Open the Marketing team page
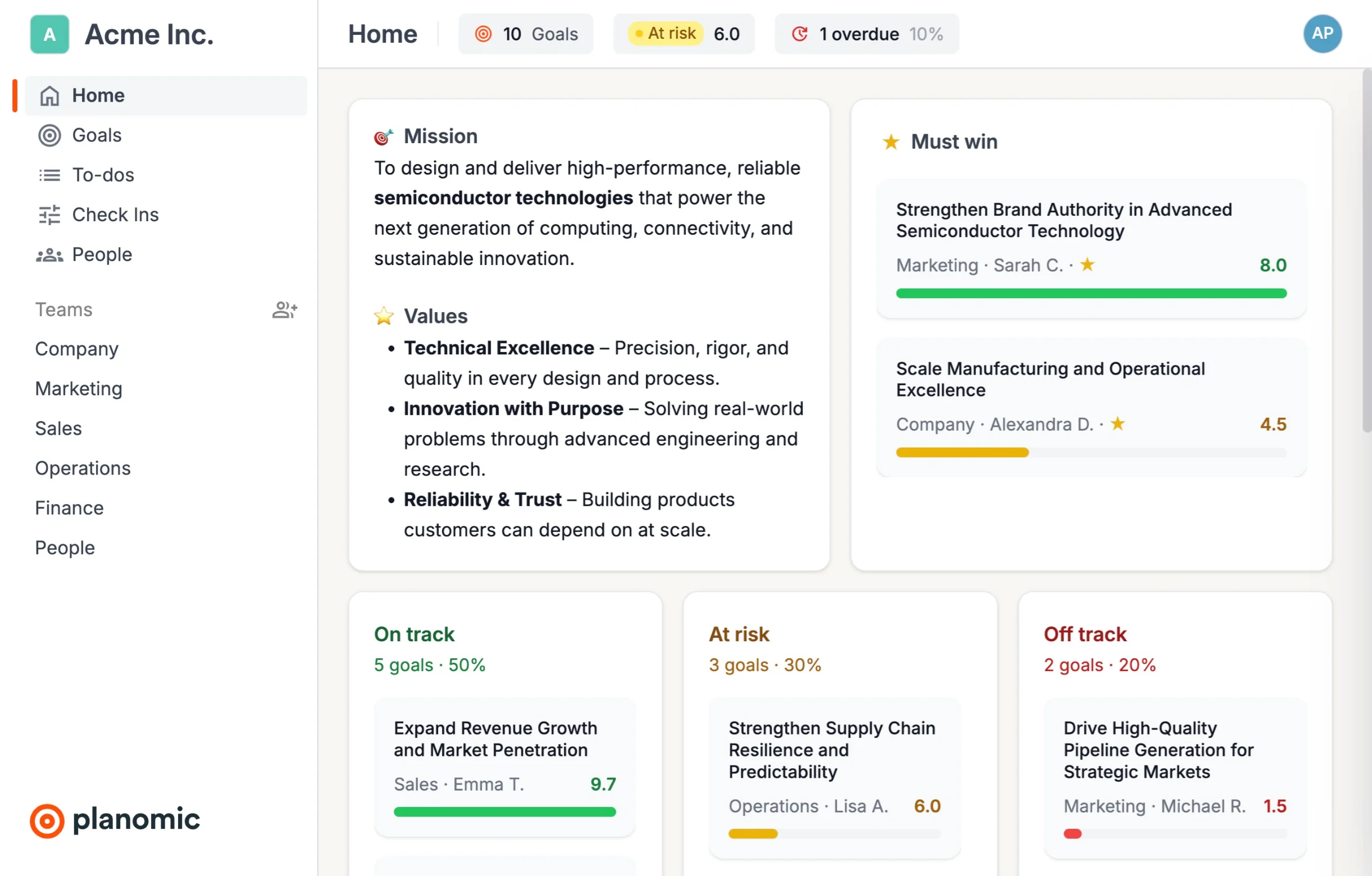This screenshot has width=1372, height=876. pos(79,389)
